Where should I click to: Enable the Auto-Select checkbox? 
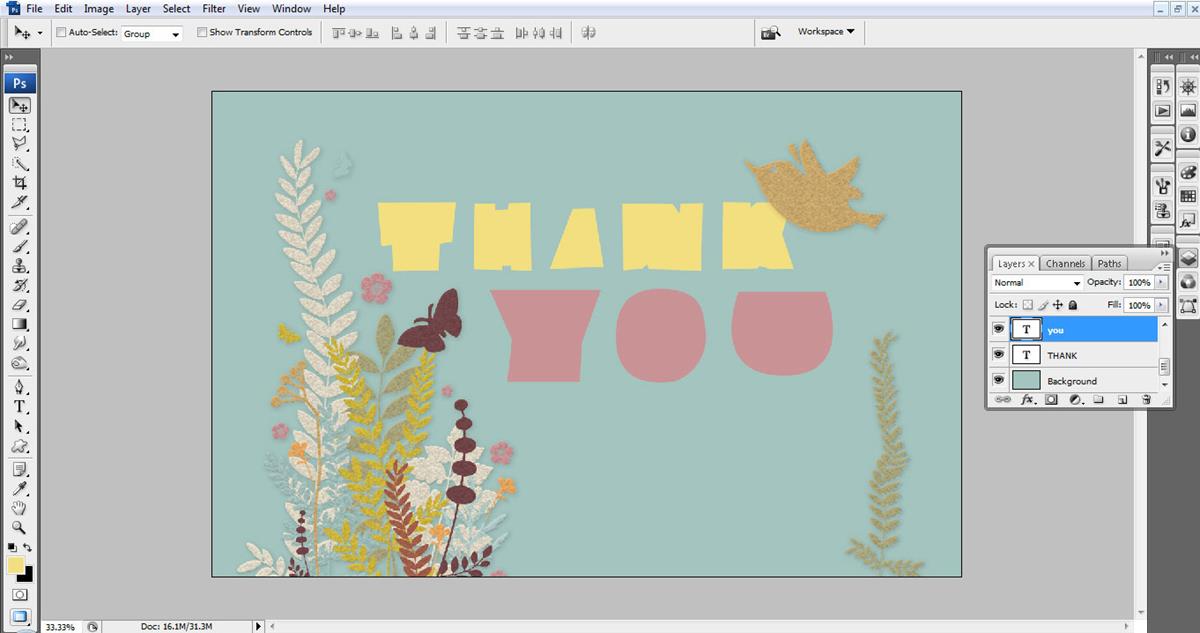[x=61, y=32]
